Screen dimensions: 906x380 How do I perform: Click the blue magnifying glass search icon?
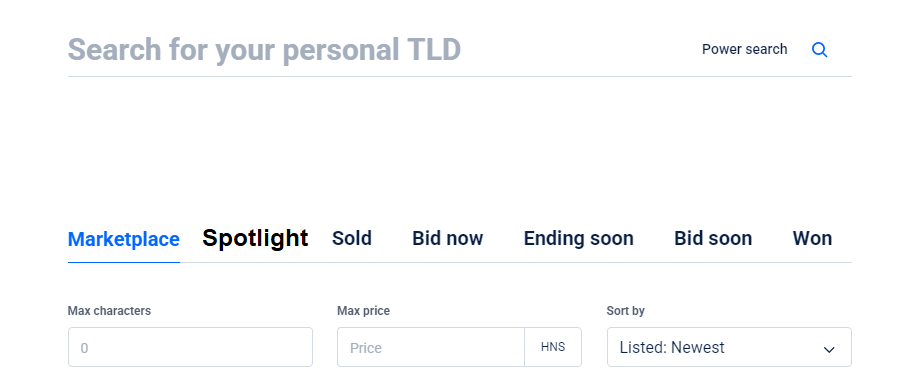click(819, 50)
